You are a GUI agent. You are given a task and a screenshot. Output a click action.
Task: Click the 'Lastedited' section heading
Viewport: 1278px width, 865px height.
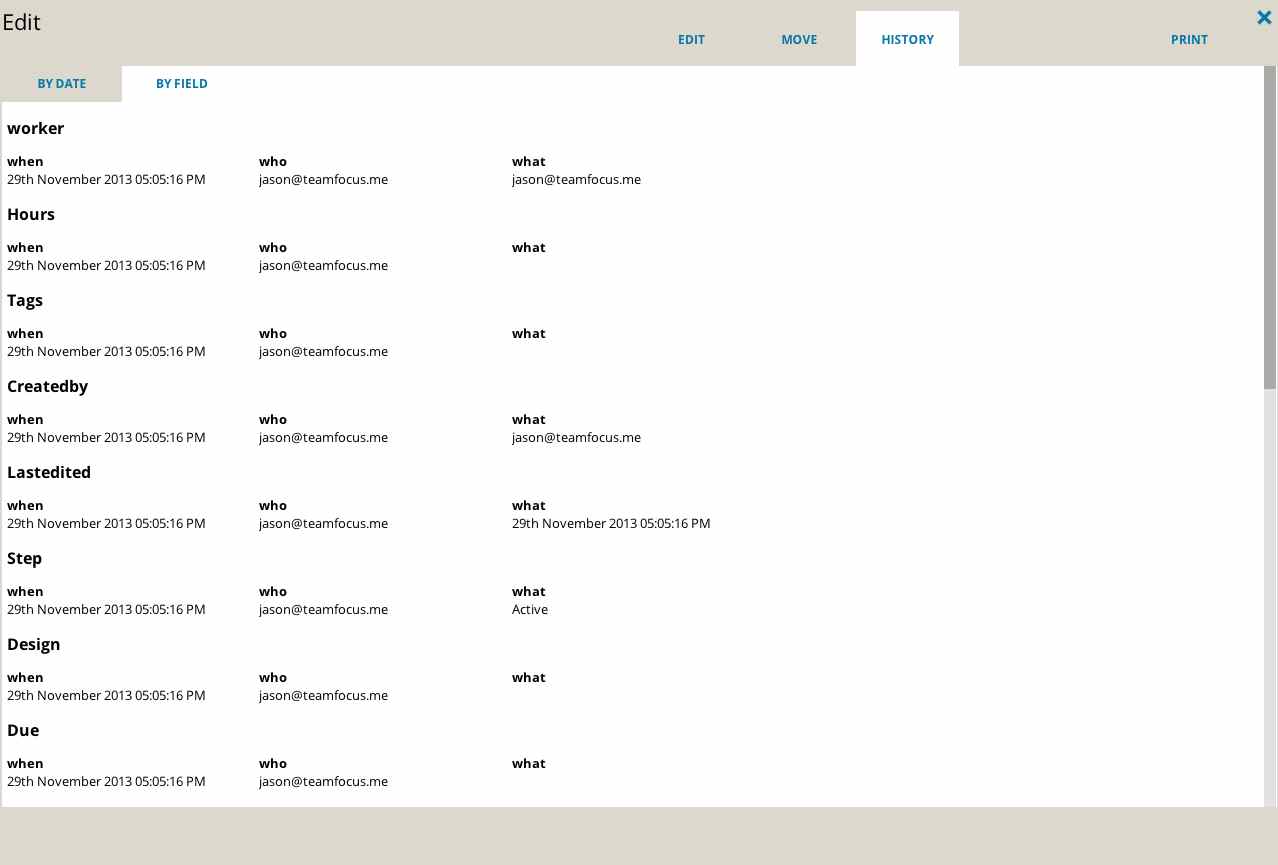pos(49,473)
